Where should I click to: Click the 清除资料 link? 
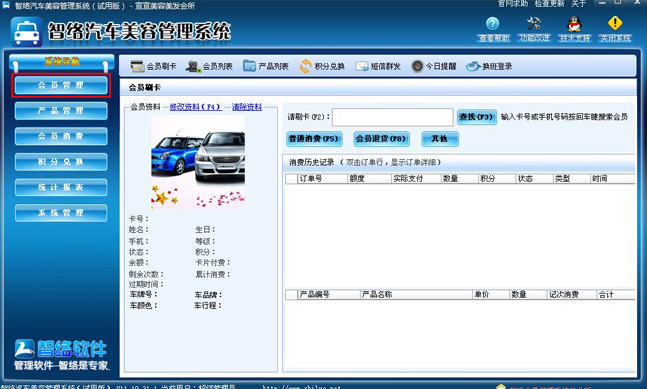(x=247, y=107)
